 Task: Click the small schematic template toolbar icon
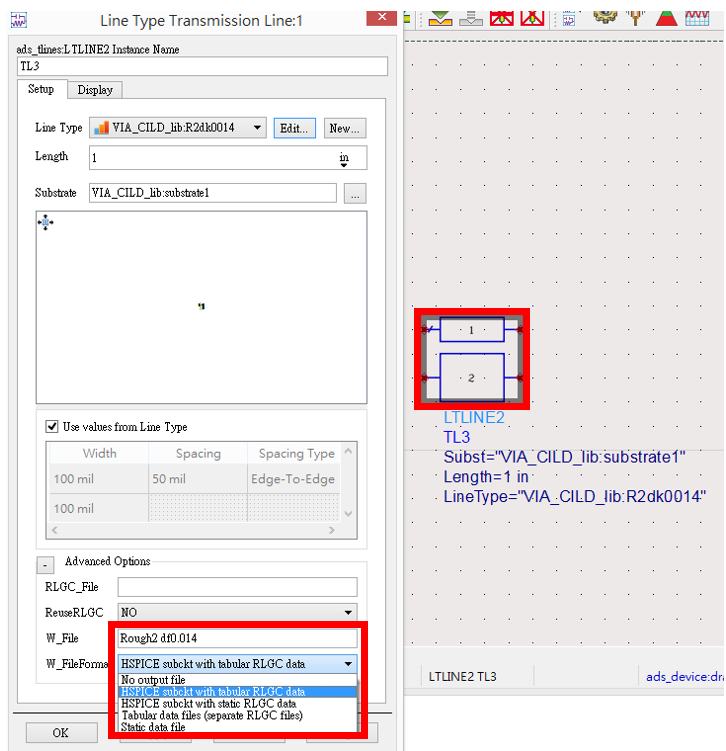pyautogui.click(x=568, y=19)
